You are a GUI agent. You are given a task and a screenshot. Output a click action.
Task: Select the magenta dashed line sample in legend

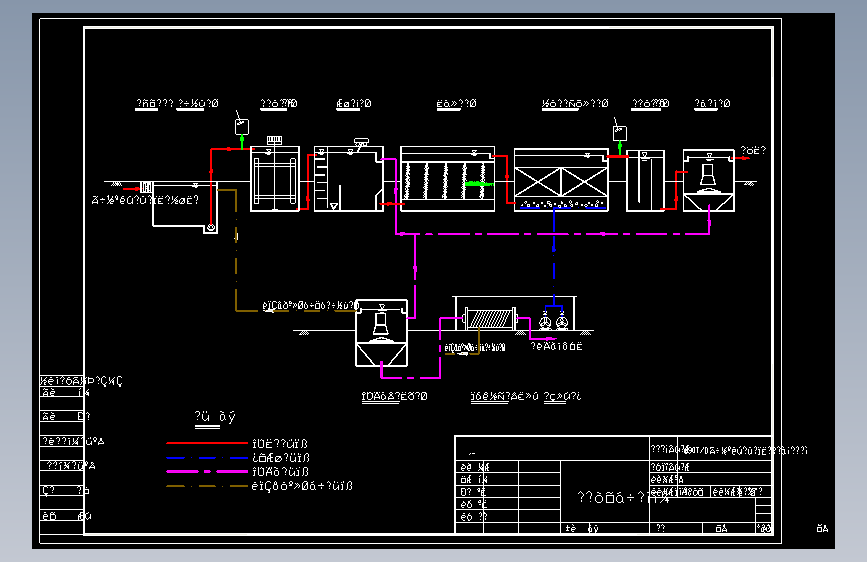click(x=207, y=471)
